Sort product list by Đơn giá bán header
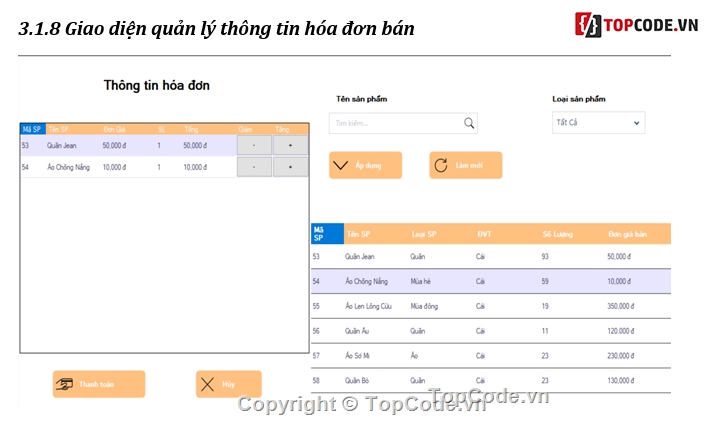722x425 pixels. (x=627, y=234)
